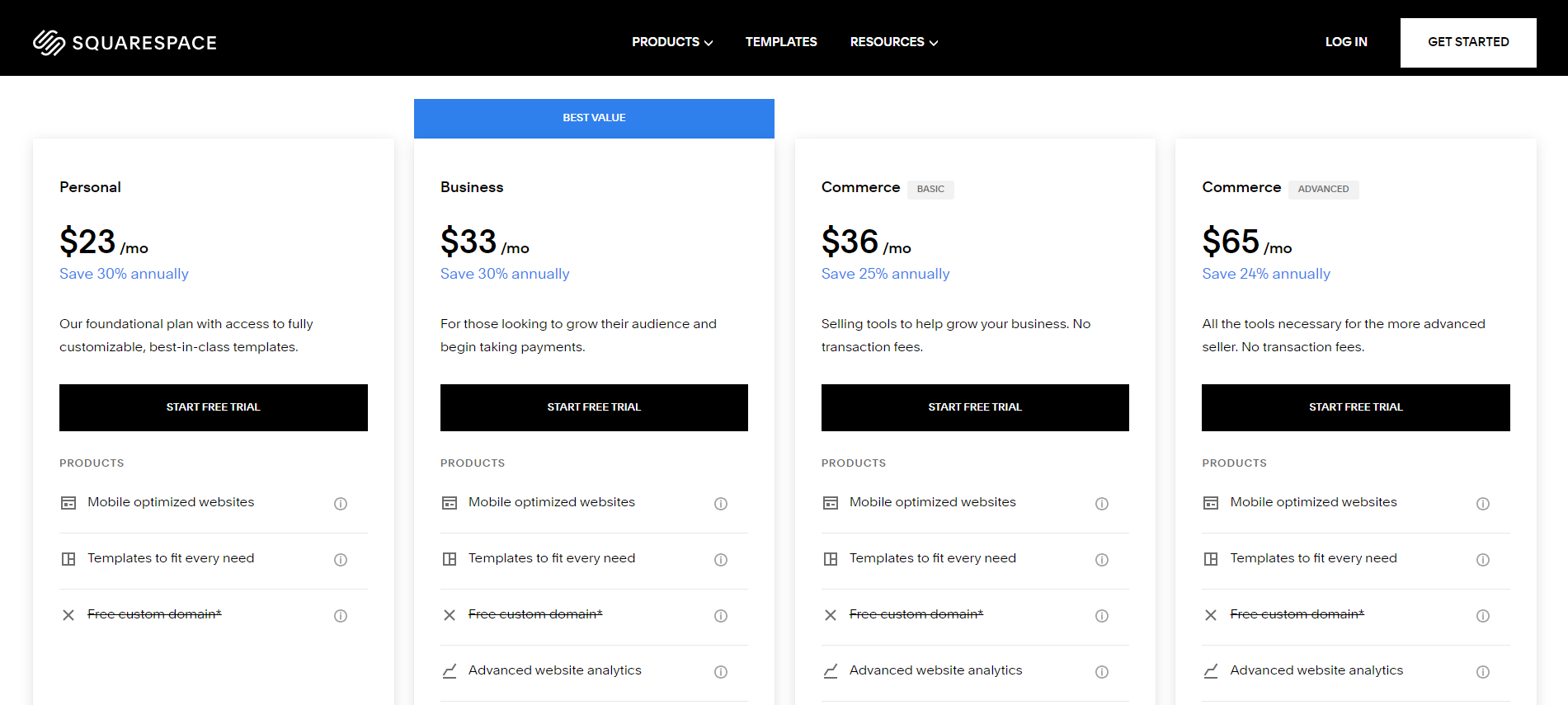Image resolution: width=1568 pixels, height=705 pixels.
Task: Open info for Business Free custom domain
Action: [x=721, y=616]
